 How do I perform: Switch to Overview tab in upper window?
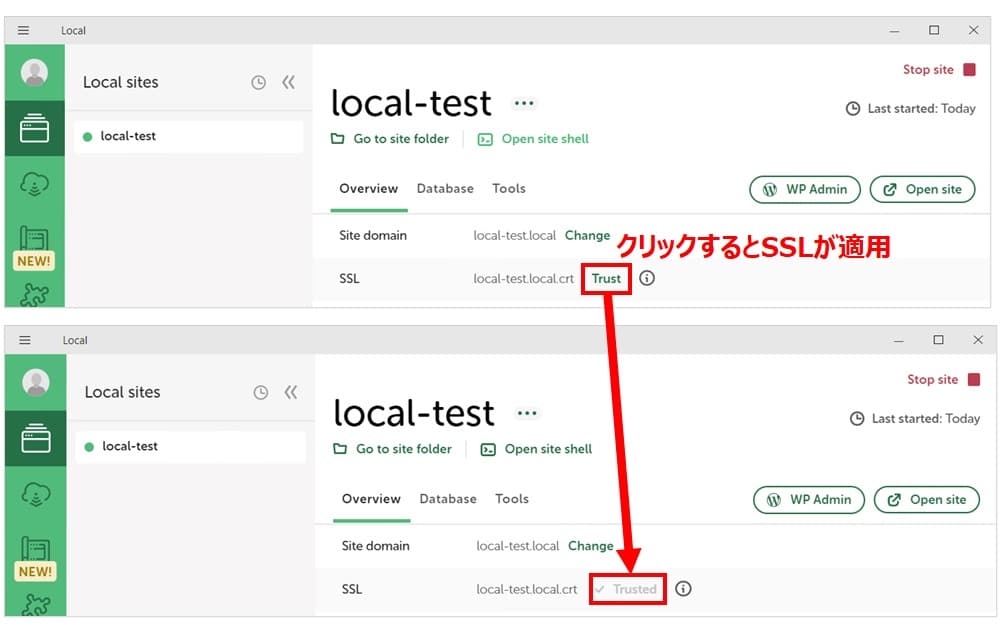tap(369, 189)
